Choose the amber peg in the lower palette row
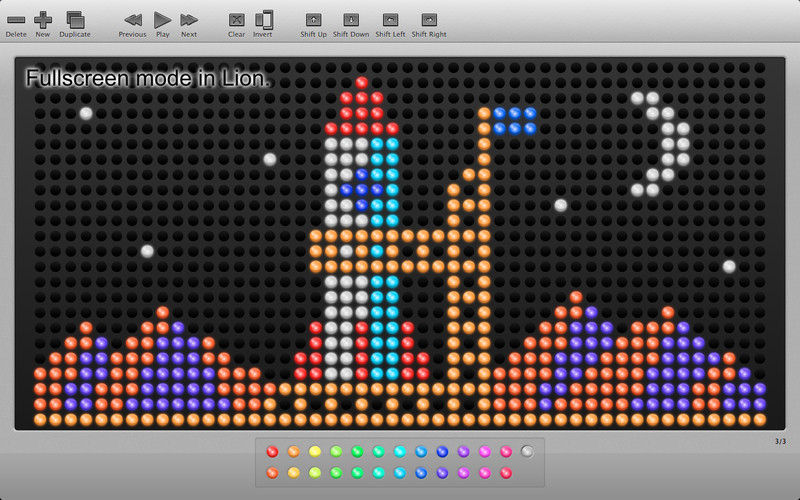The width and height of the screenshot is (800, 500). point(293,473)
